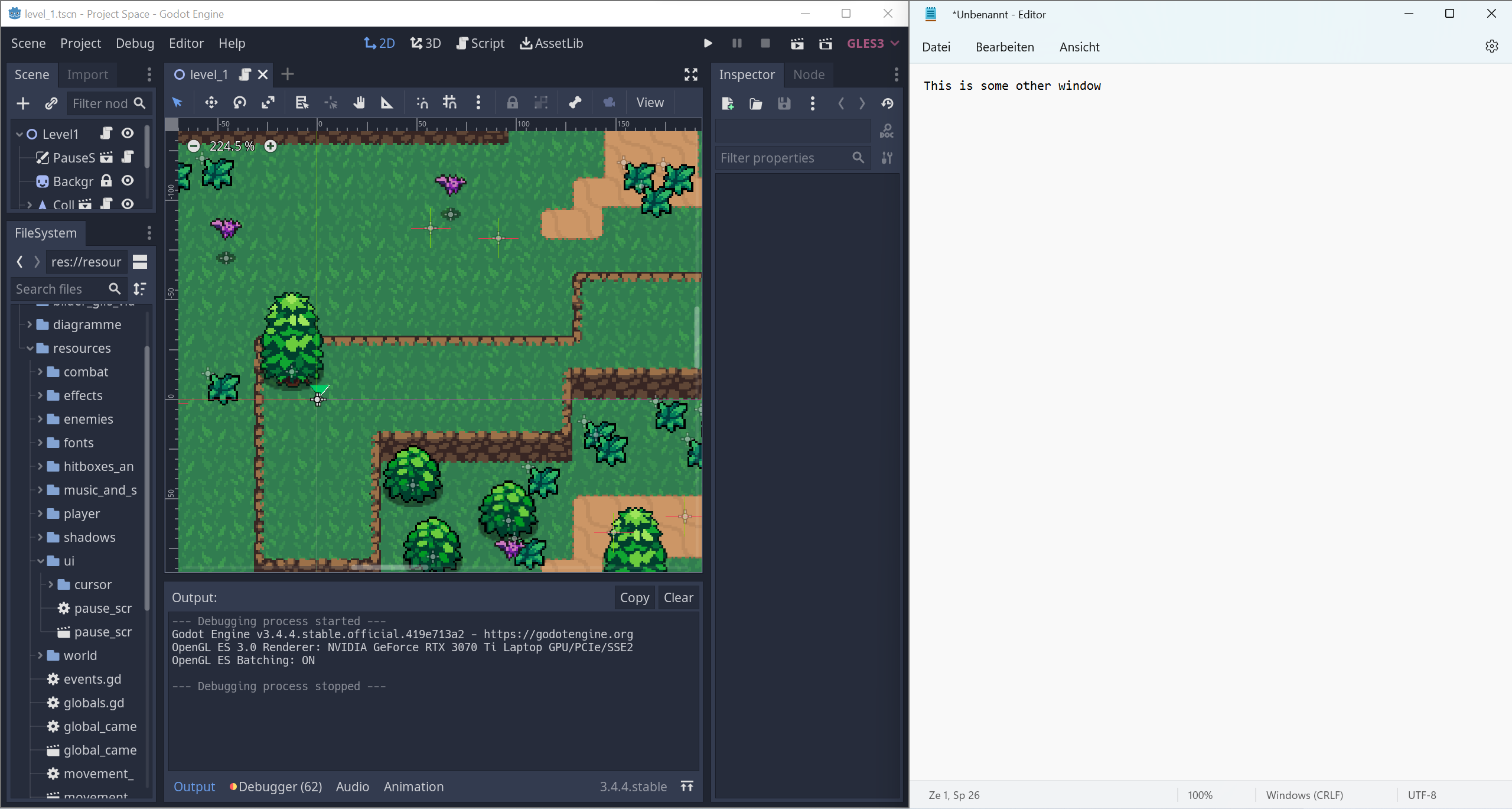Zoom in using the plus control

click(271, 146)
